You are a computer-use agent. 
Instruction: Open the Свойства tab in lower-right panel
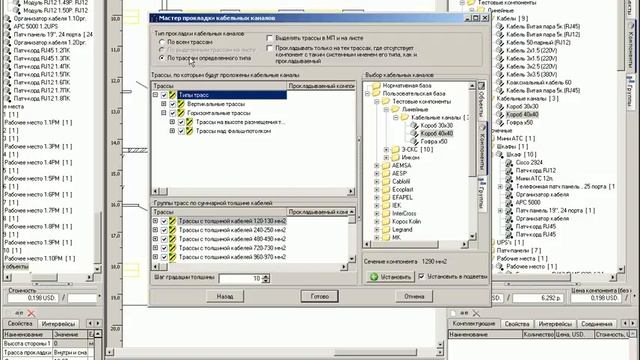coord(517,324)
